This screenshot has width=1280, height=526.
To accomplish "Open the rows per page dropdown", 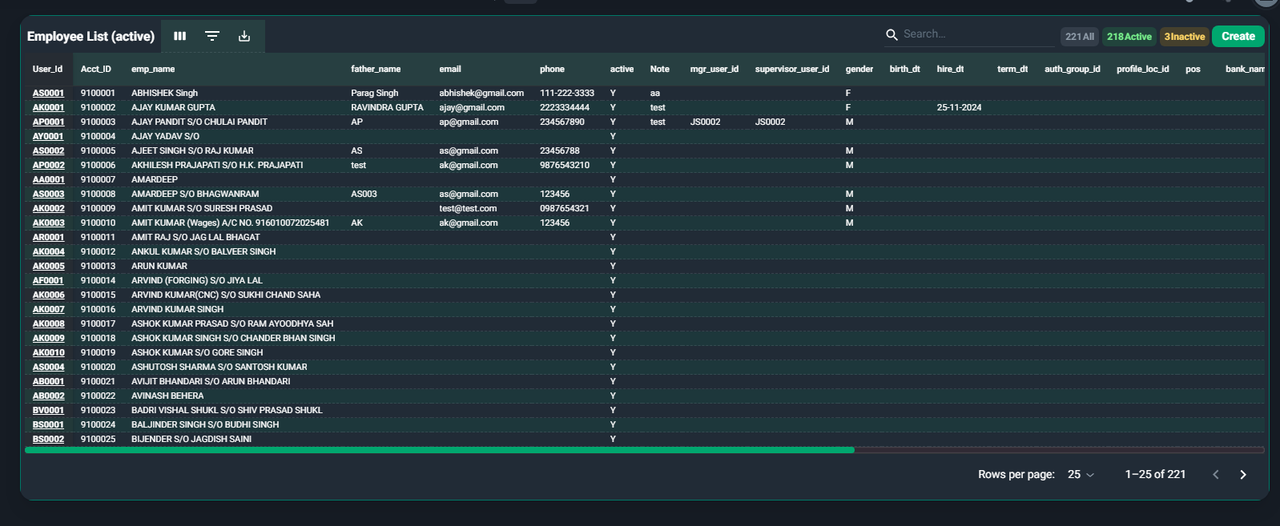I will [x=1081, y=475].
